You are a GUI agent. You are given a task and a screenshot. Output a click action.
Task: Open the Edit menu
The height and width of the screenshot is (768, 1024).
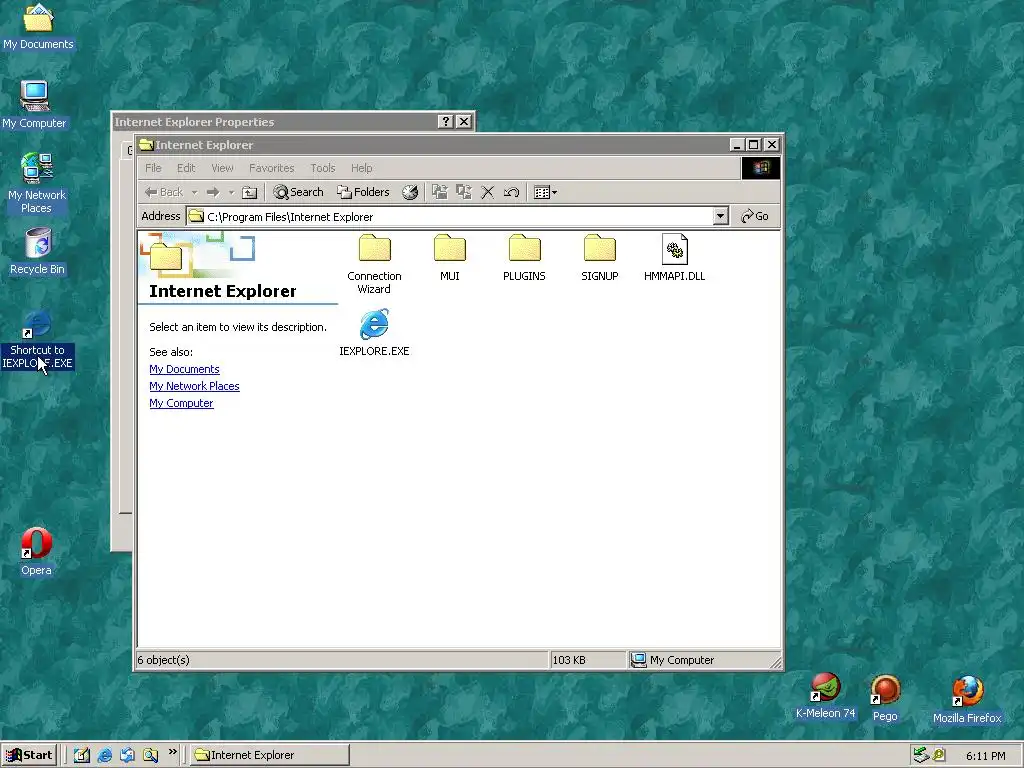coord(186,168)
